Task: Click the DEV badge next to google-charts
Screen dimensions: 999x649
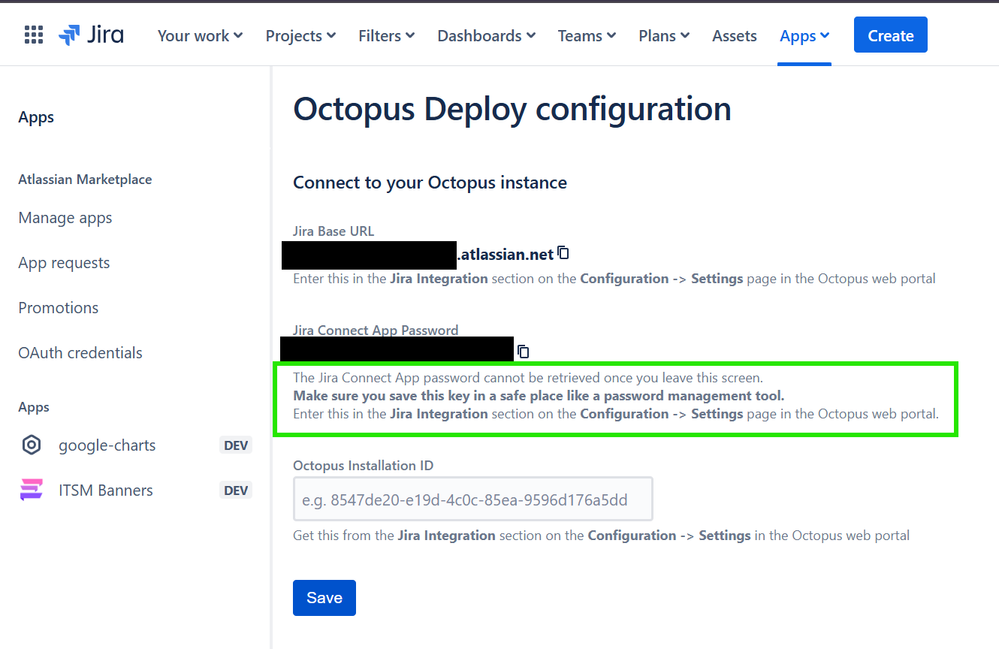Action: (x=236, y=445)
